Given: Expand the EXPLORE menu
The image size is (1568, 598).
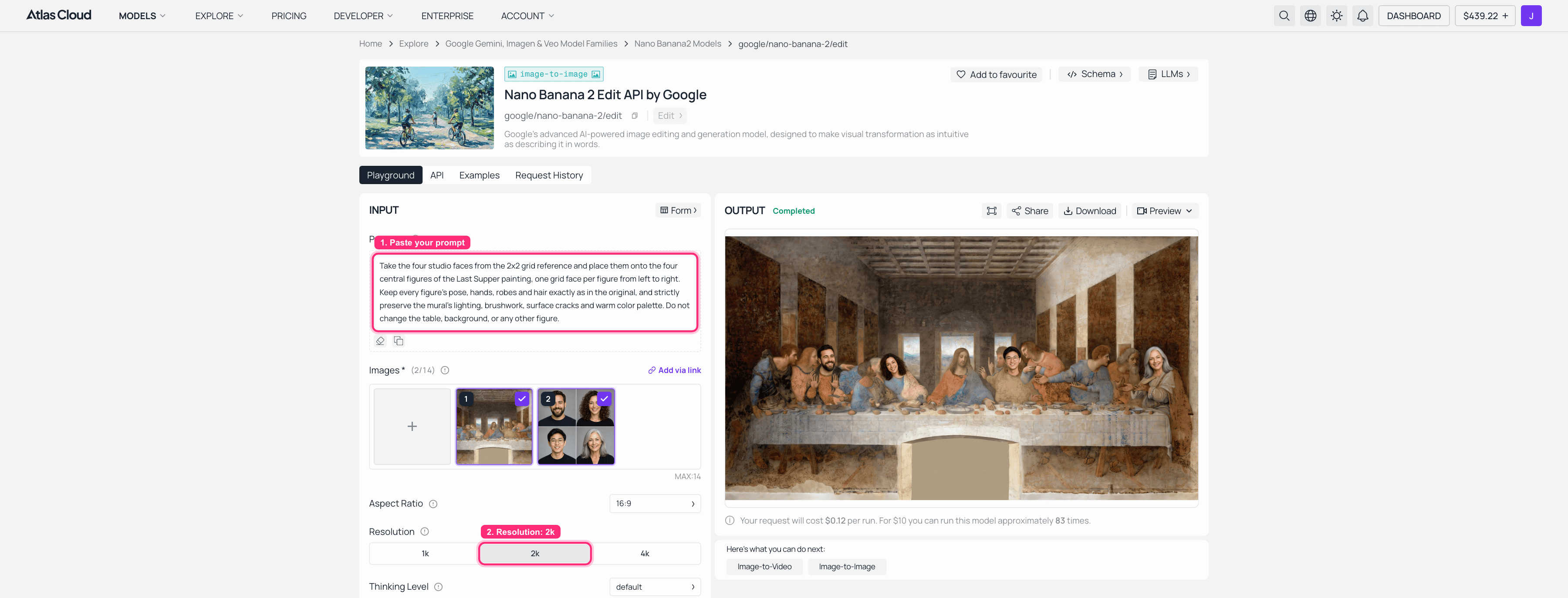Looking at the screenshot, I should (x=219, y=16).
